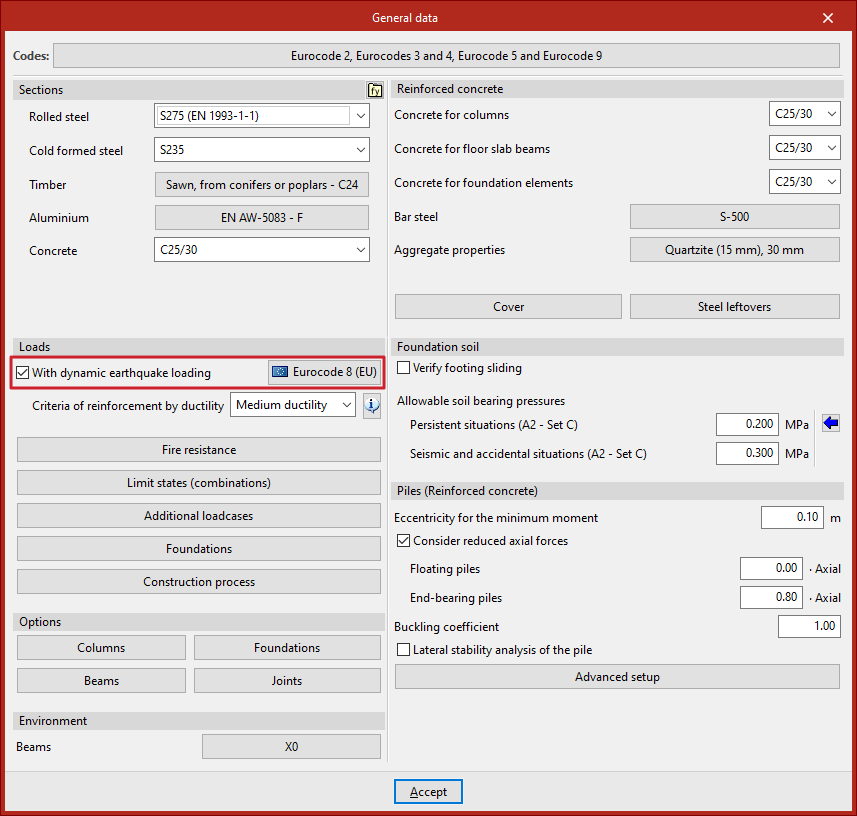The image size is (857, 816).
Task: Uncheck Consider reduced axial forces
Action: tap(403, 541)
